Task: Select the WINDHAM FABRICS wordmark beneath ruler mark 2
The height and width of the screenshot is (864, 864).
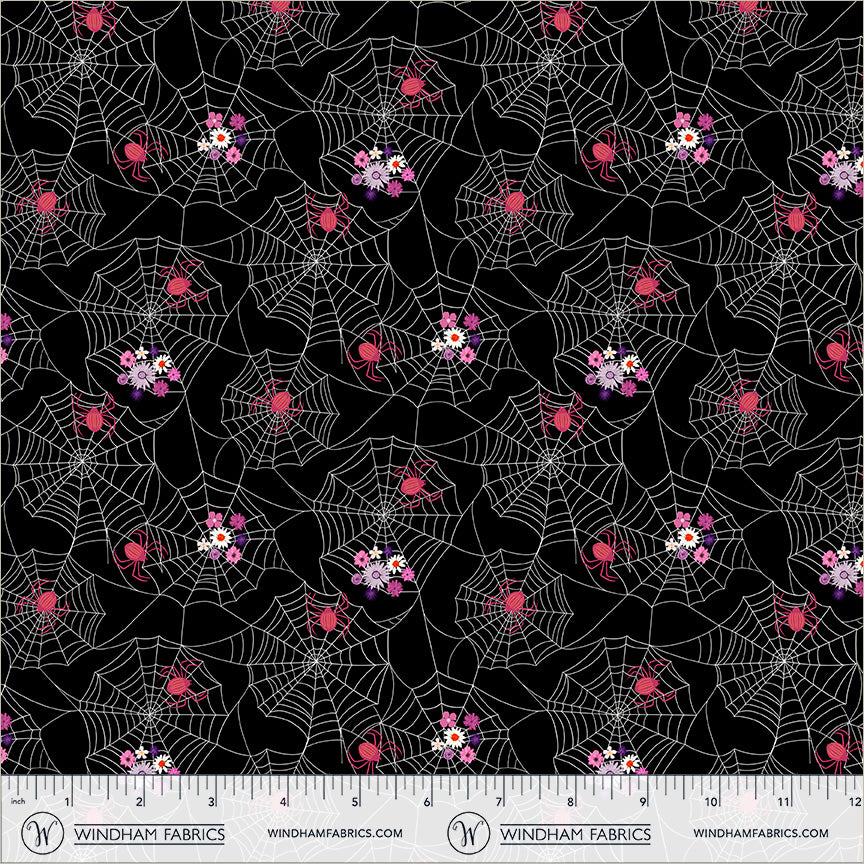Action: (149, 834)
